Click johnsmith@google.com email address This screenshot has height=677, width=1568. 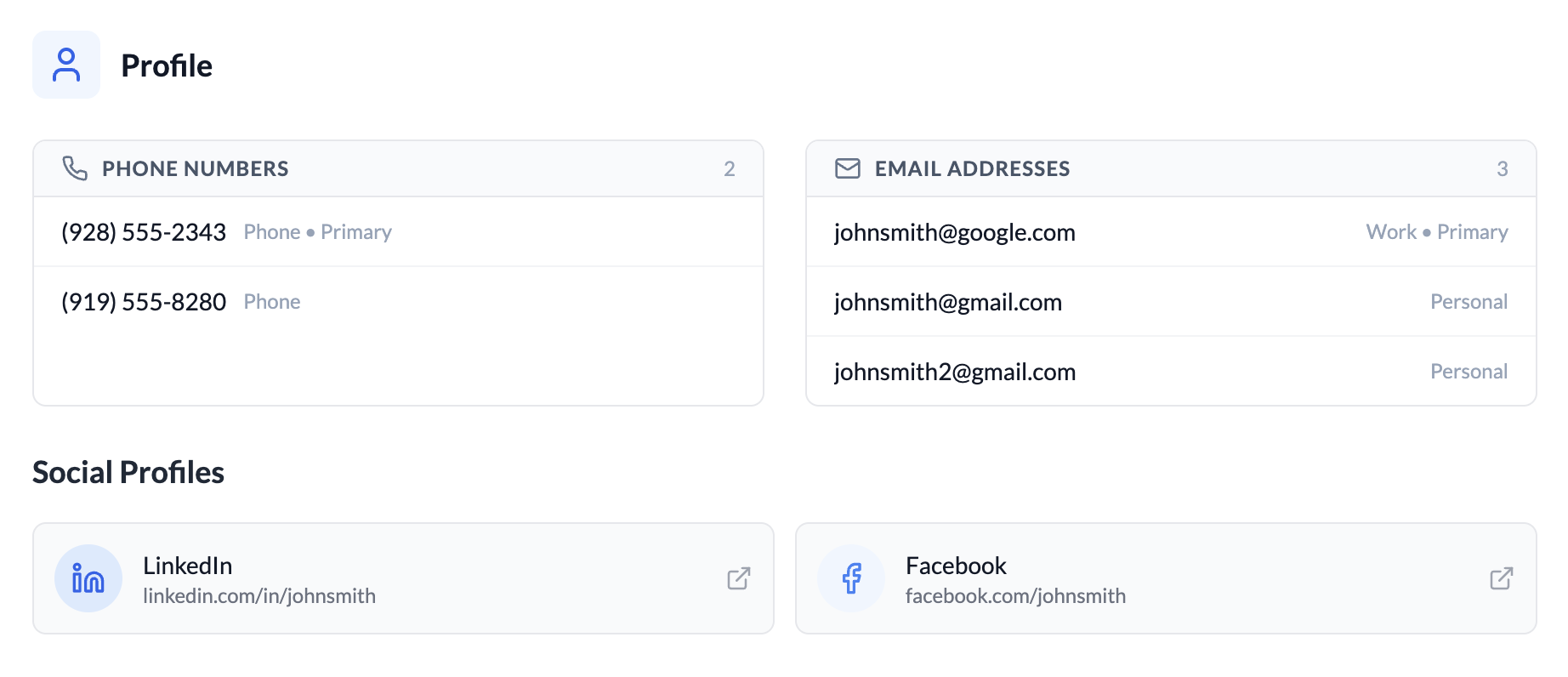(x=954, y=232)
